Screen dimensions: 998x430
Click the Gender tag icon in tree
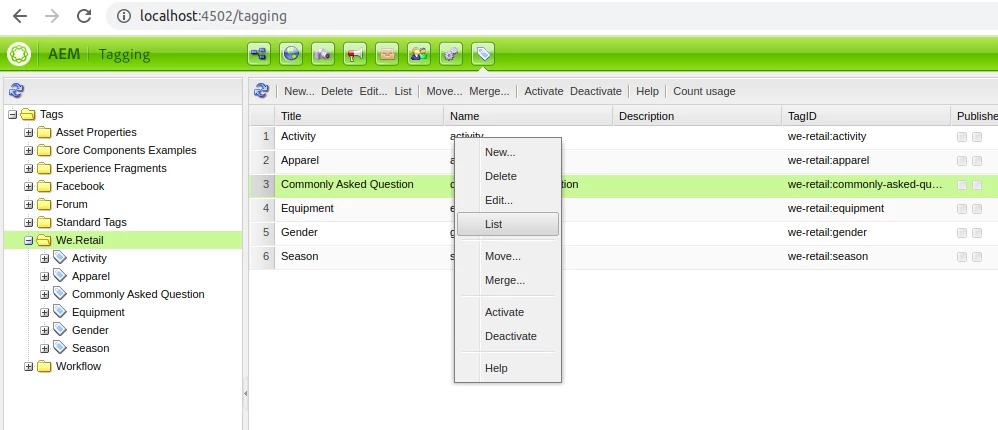[x=60, y=329]
